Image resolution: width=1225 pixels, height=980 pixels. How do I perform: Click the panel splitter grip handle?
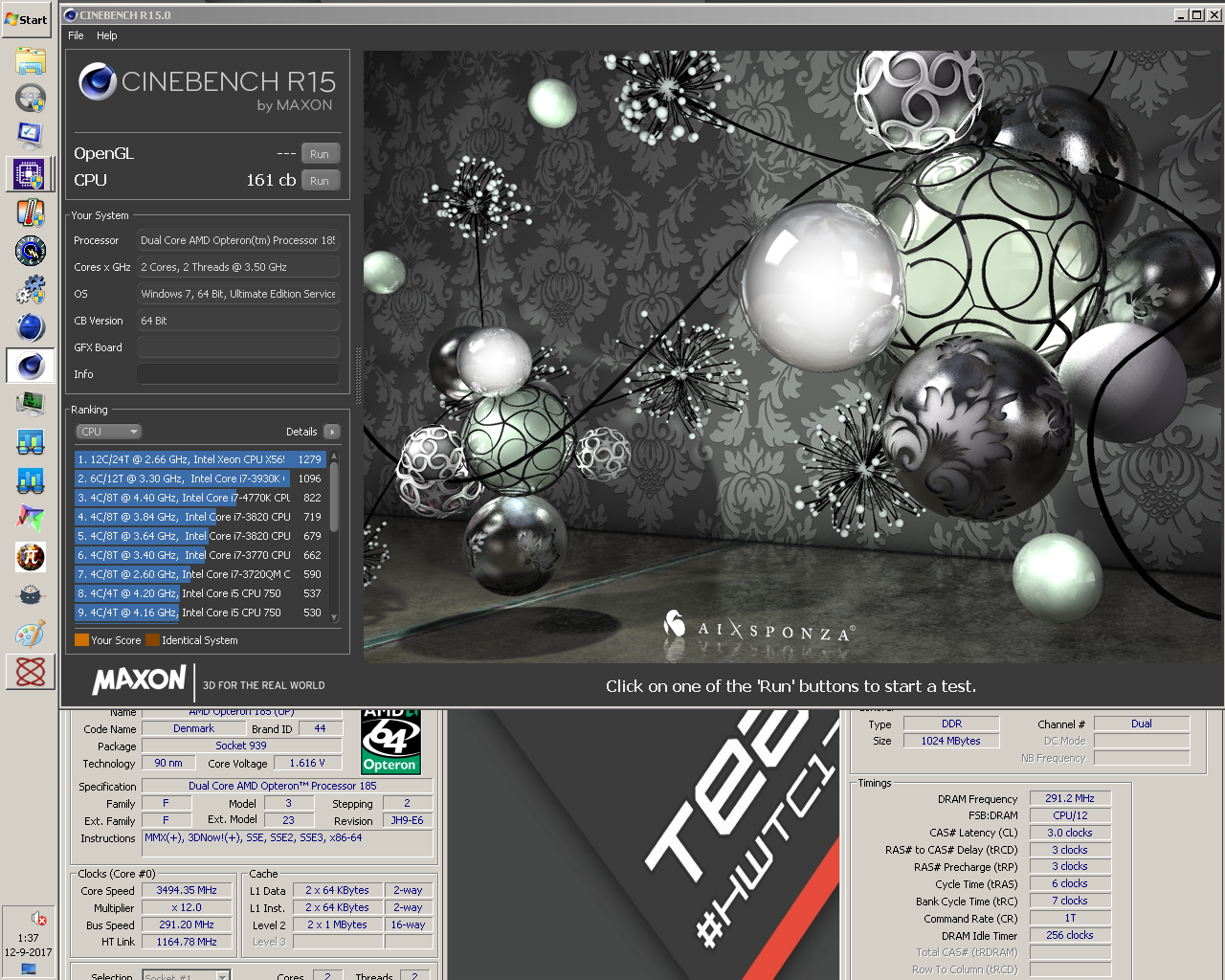pyautogui.click(x=359, y=375)
